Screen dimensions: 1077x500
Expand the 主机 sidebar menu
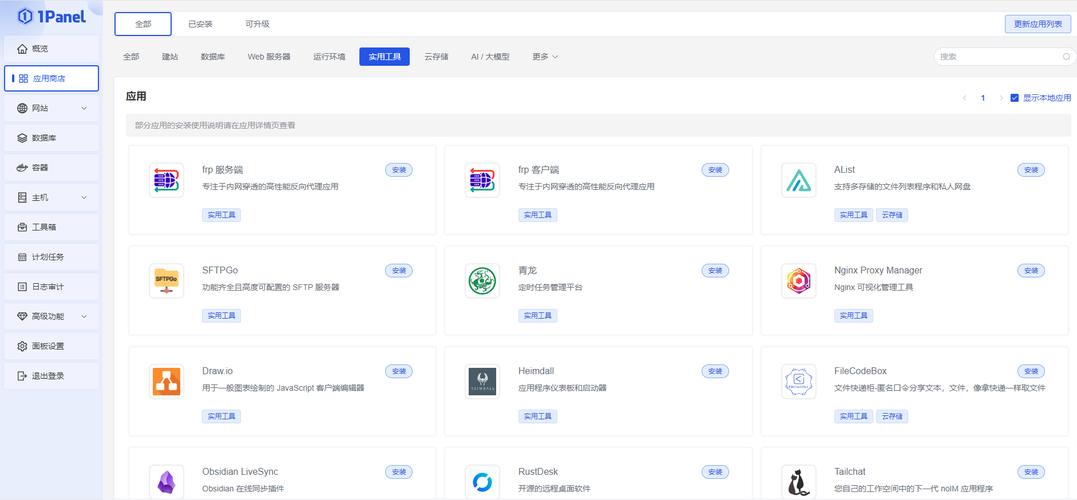pyautogui.click(x=51, y=197)
